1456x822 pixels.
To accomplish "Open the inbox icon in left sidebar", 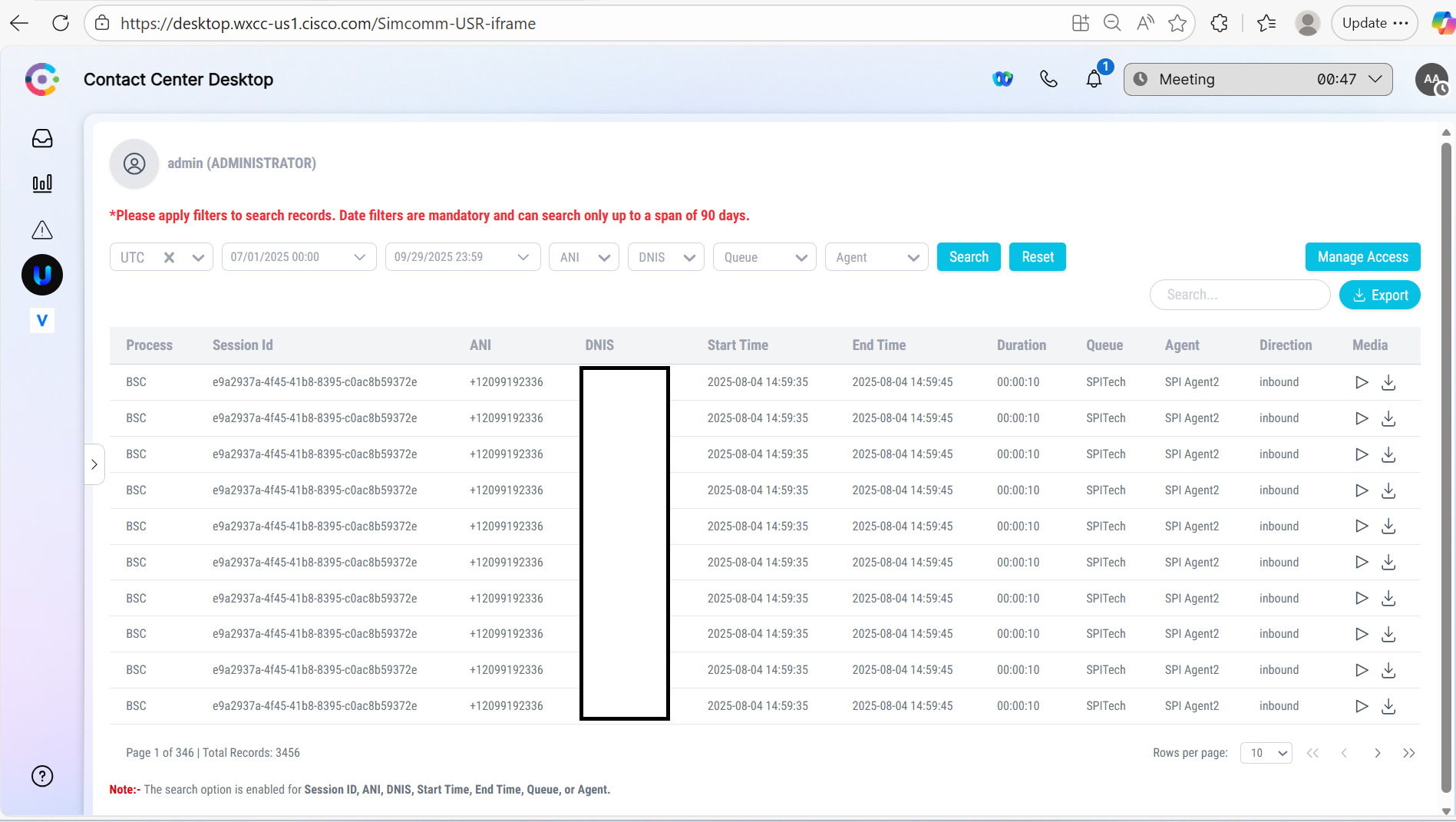I will (42, 138).
